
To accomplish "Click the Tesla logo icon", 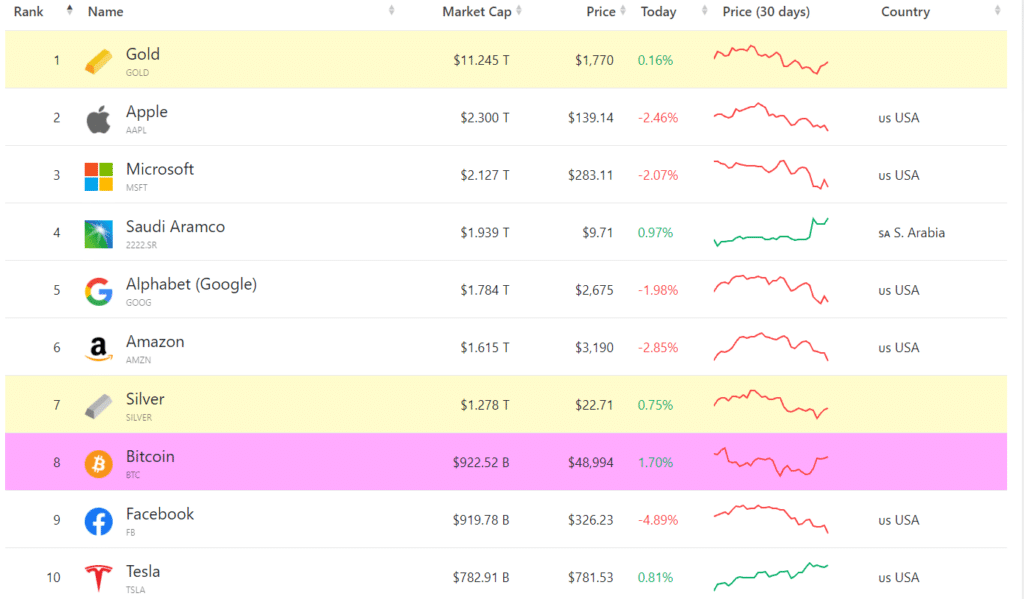I will point(99,578).
